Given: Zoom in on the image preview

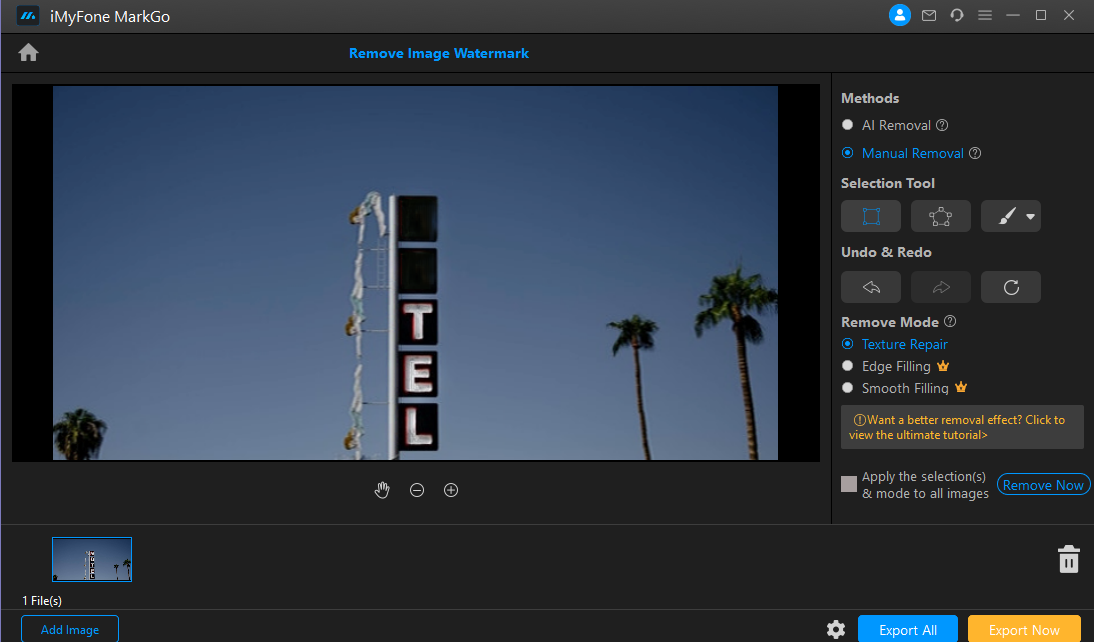Looking at the screenshot, I should 451,490.
